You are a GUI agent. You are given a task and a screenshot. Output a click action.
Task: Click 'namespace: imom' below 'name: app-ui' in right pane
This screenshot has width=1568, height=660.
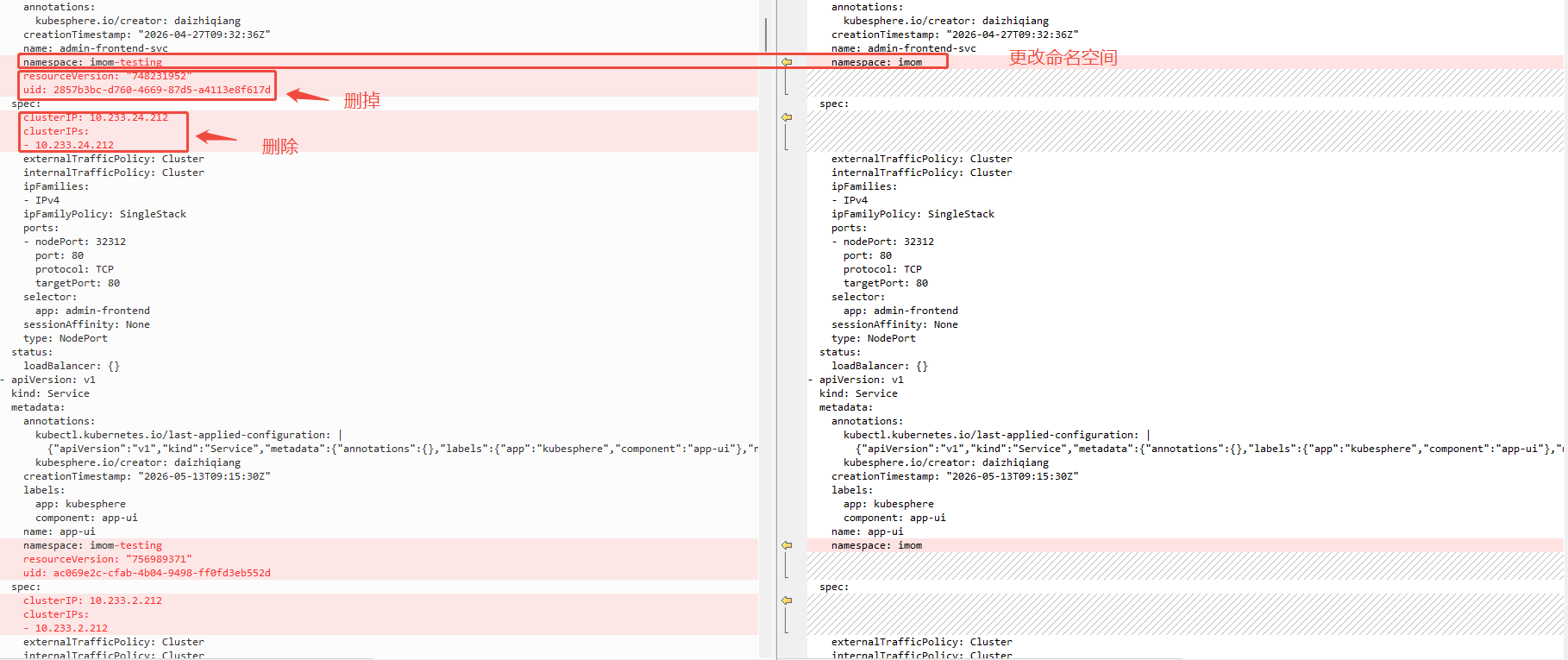point(876,545)
